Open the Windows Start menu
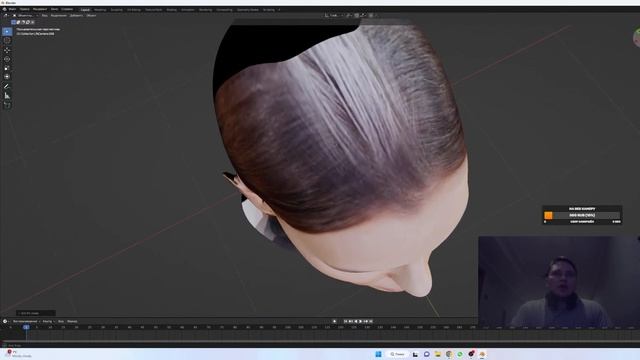 (x=378, y=354)
